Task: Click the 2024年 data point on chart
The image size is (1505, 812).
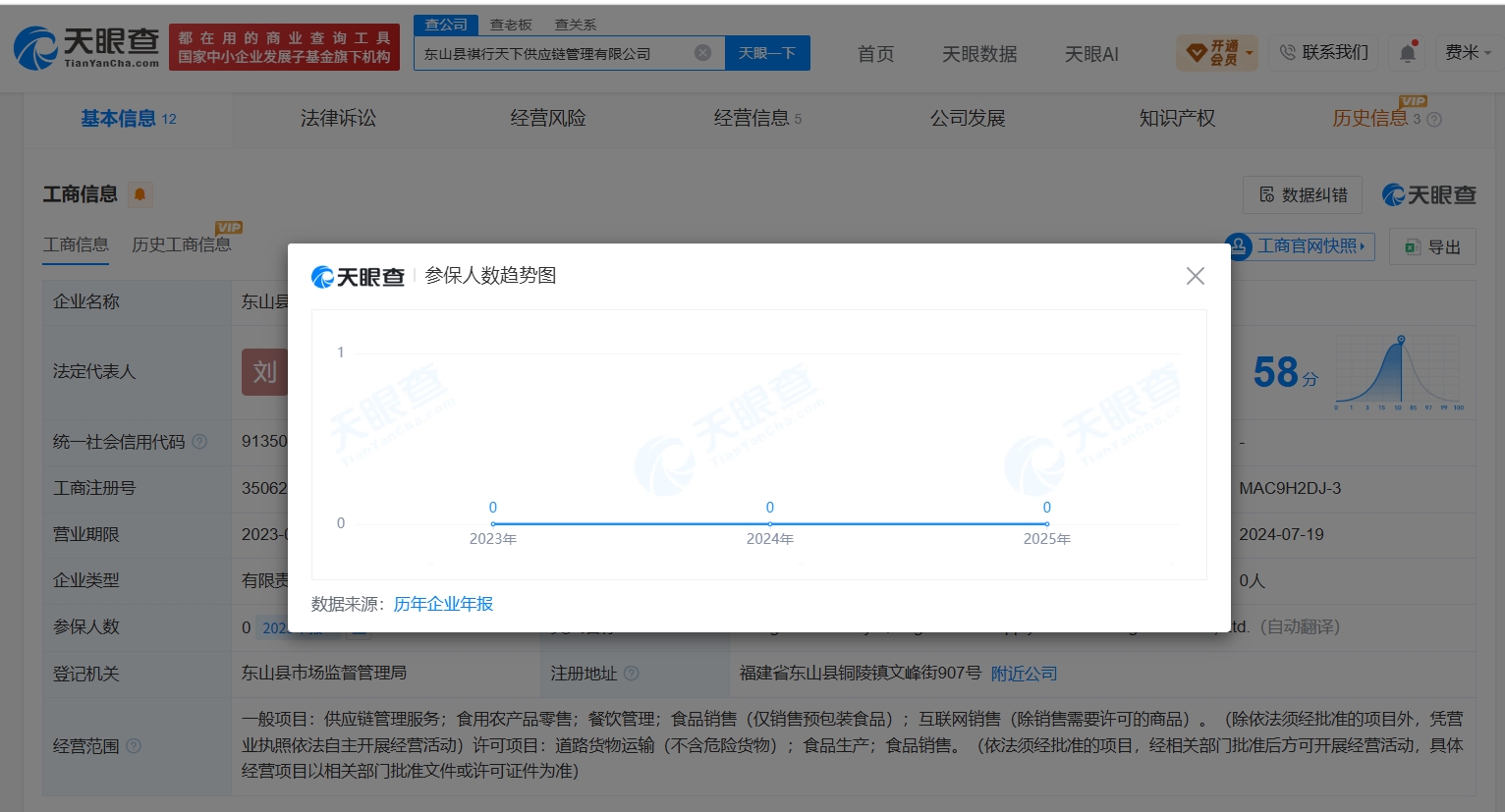Action: (770, 524)
